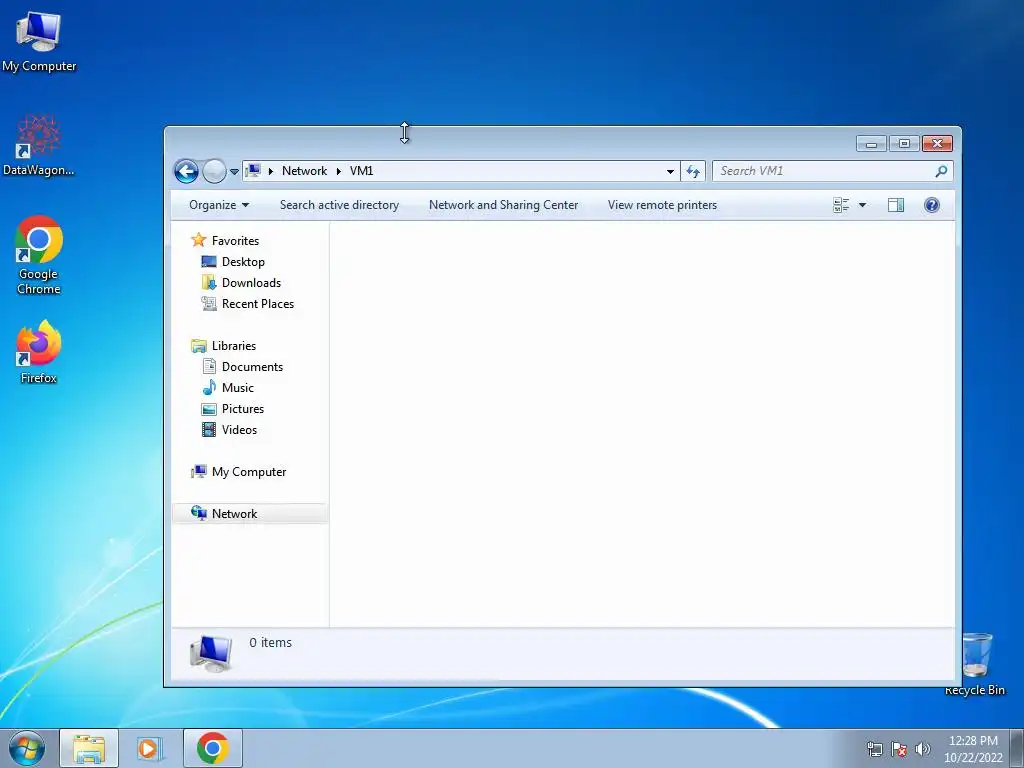Click the Downloads folder icon
The image size is (1024, 768).
tap(209, 282)
